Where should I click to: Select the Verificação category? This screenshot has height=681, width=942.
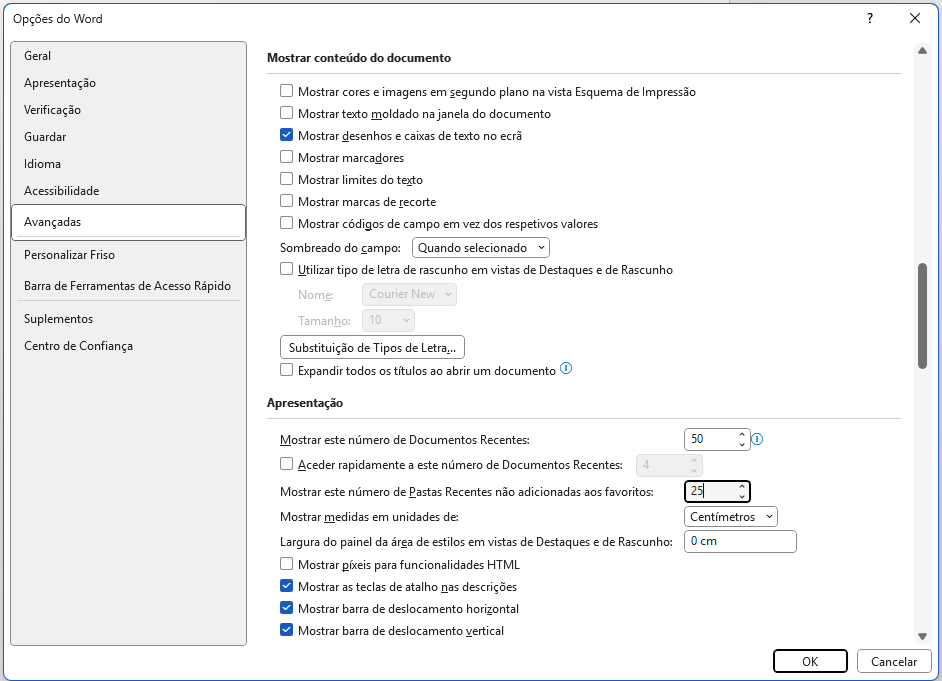pos(53,110)
